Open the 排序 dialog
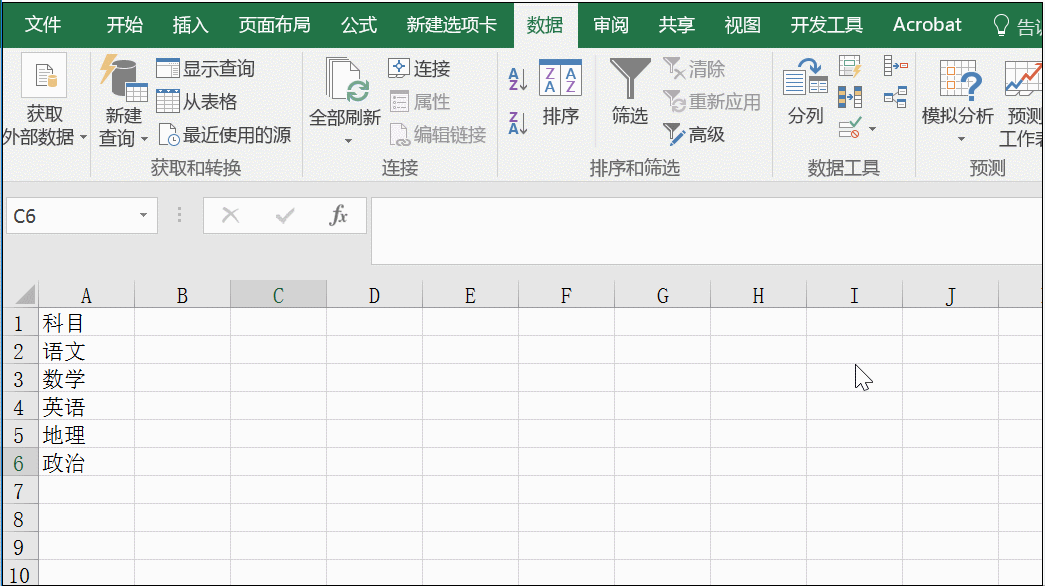The height and width of the screenshot is (586, 1045). [560, 92]
